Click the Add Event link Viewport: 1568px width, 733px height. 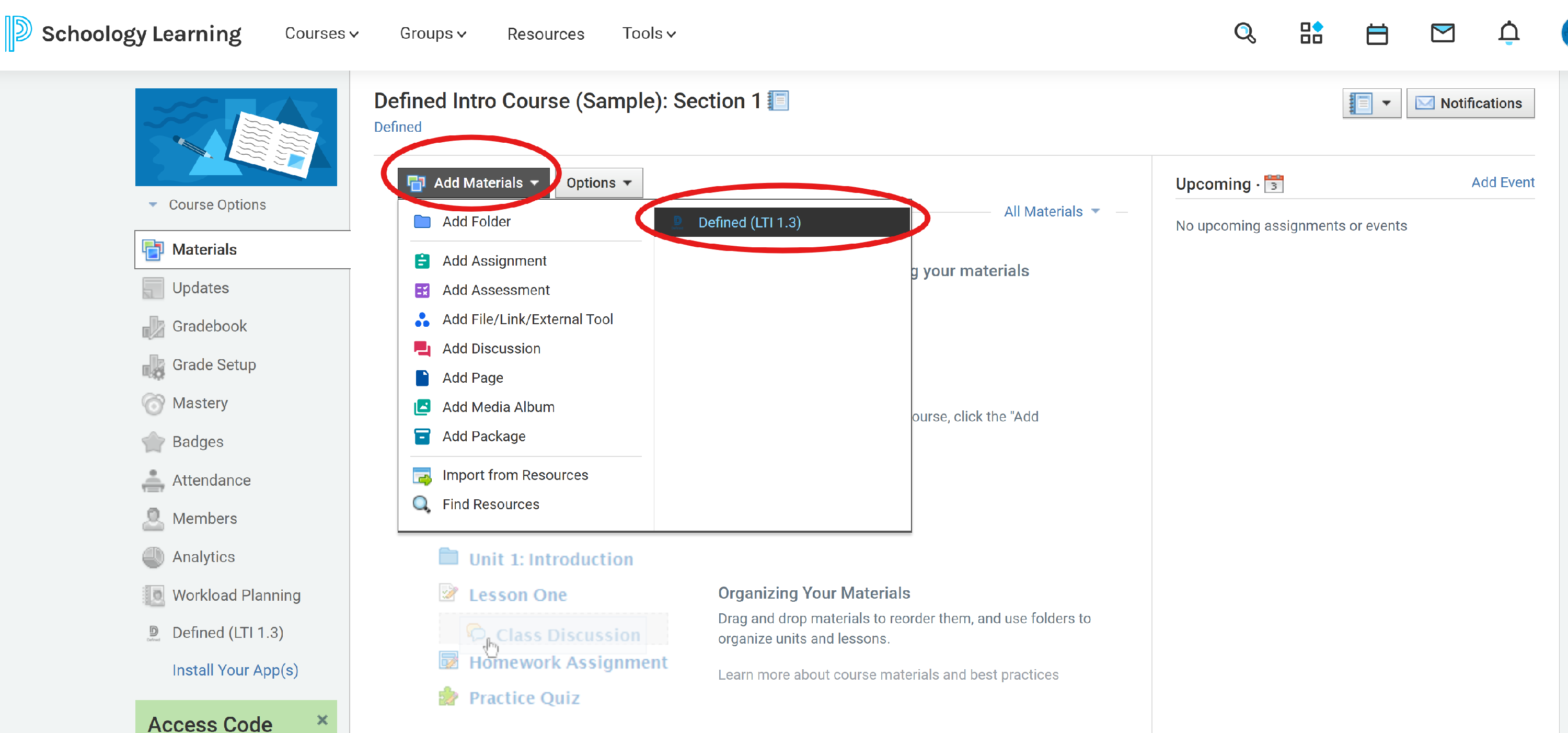(x=1502, y=182)
